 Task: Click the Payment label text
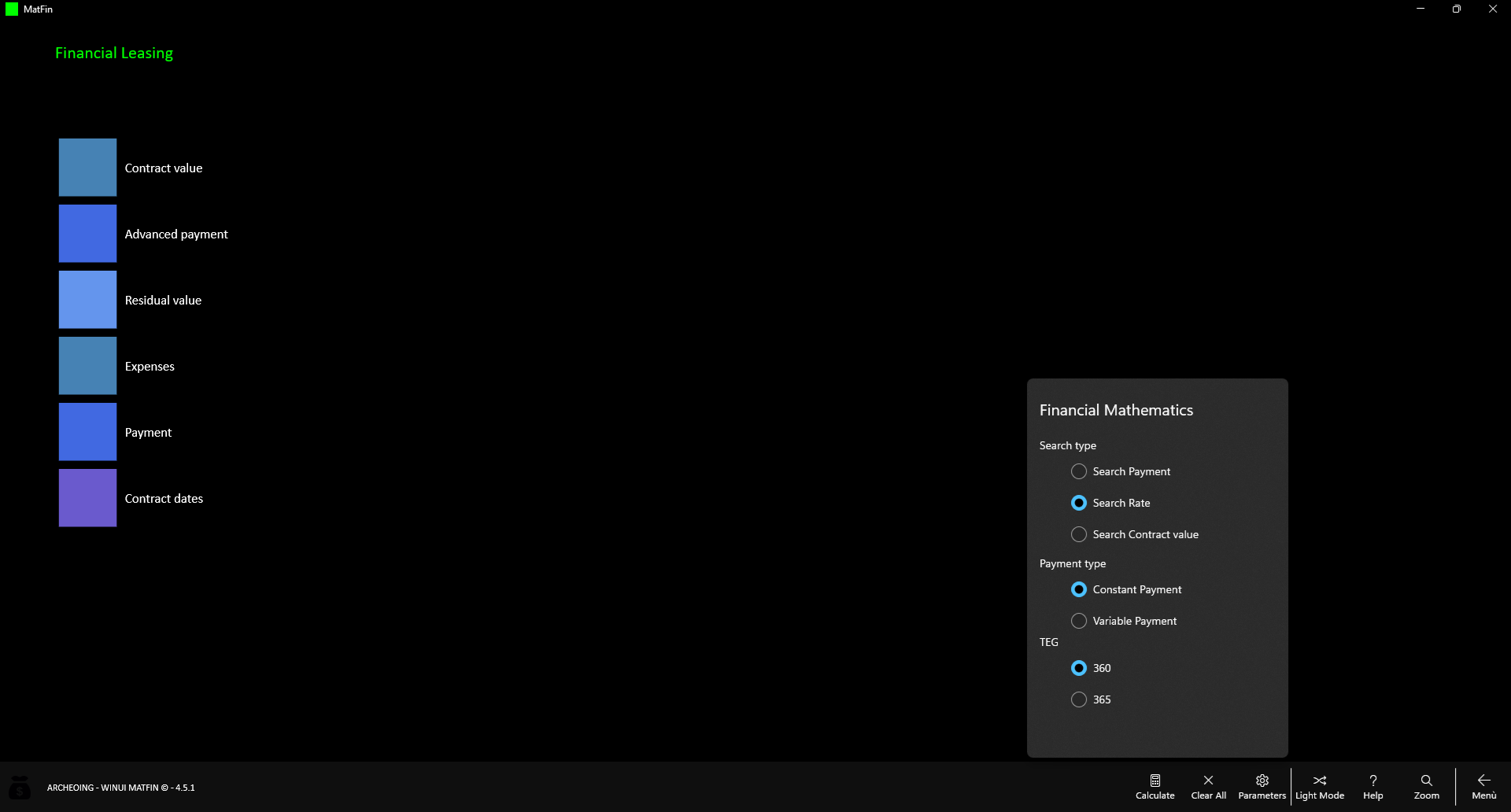point(148,433)
